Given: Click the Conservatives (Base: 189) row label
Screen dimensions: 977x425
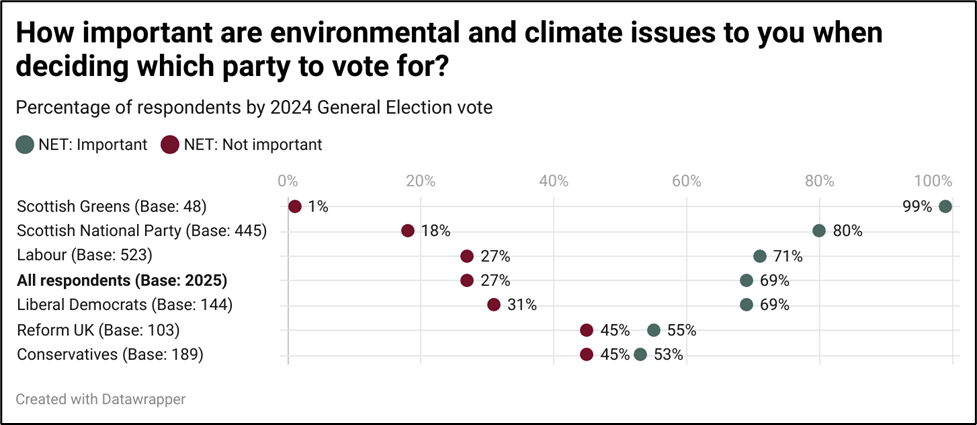Looking at the screenshot, I should (110, 354).
